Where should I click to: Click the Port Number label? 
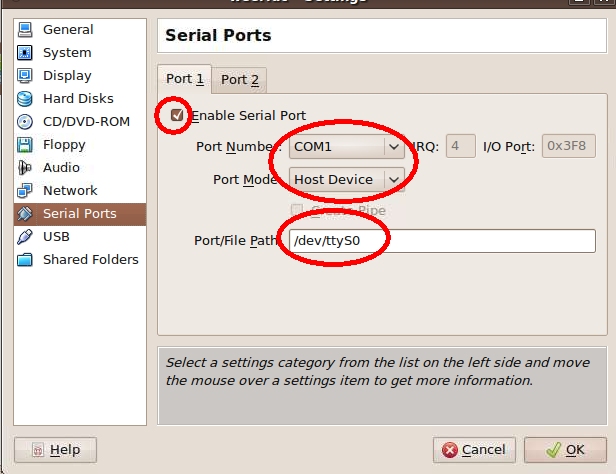click(239, 146)
